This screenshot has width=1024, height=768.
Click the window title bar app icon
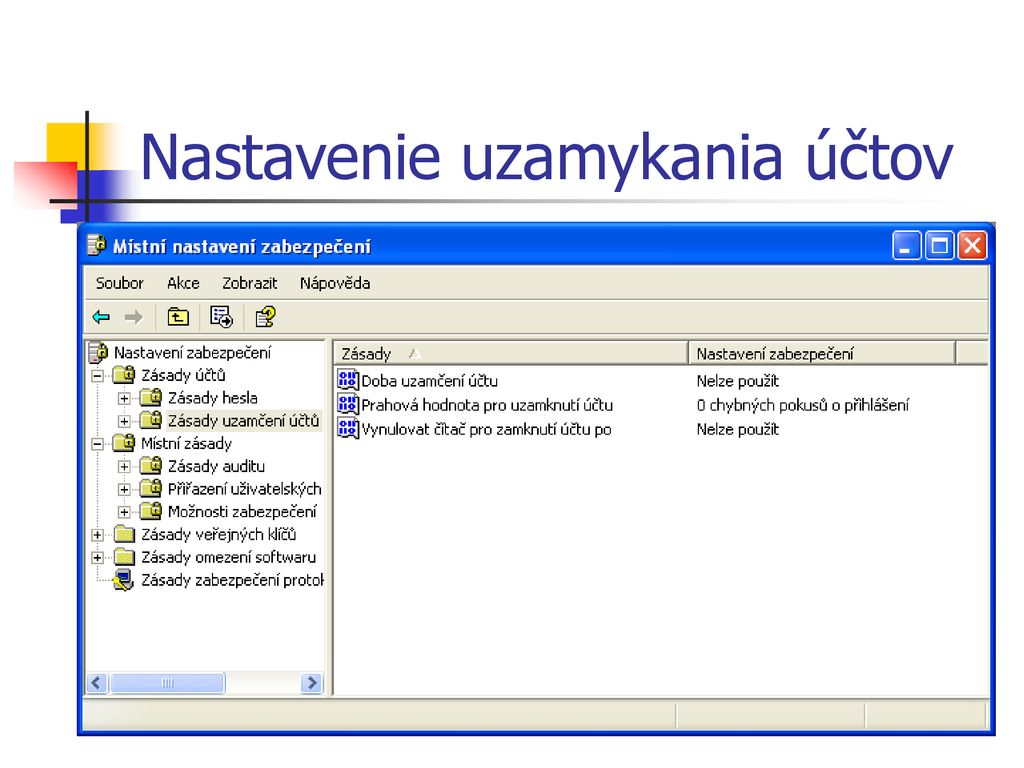(97, 244)
